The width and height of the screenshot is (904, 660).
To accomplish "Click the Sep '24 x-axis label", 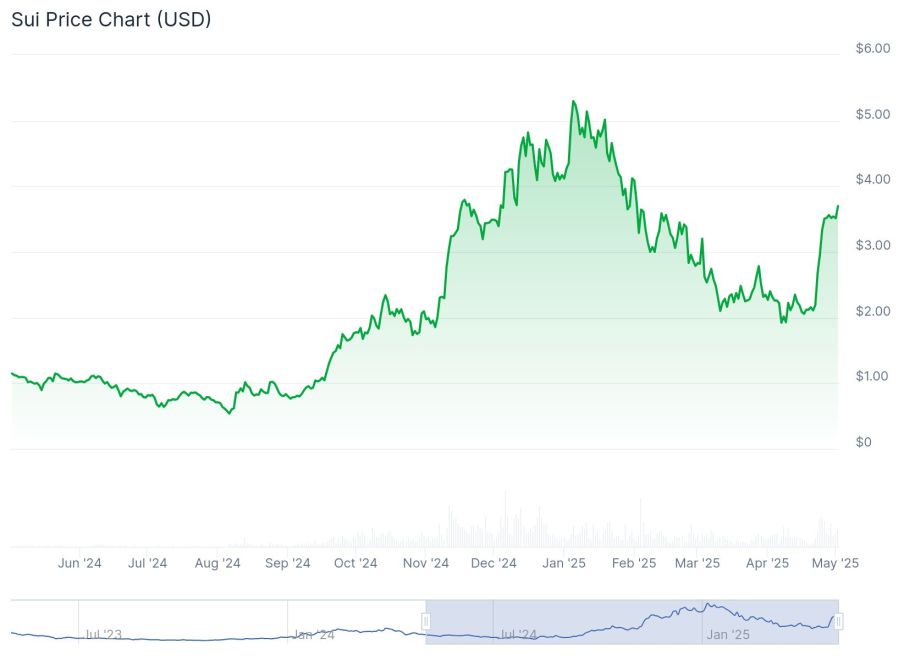I will [x=288, y=563].
